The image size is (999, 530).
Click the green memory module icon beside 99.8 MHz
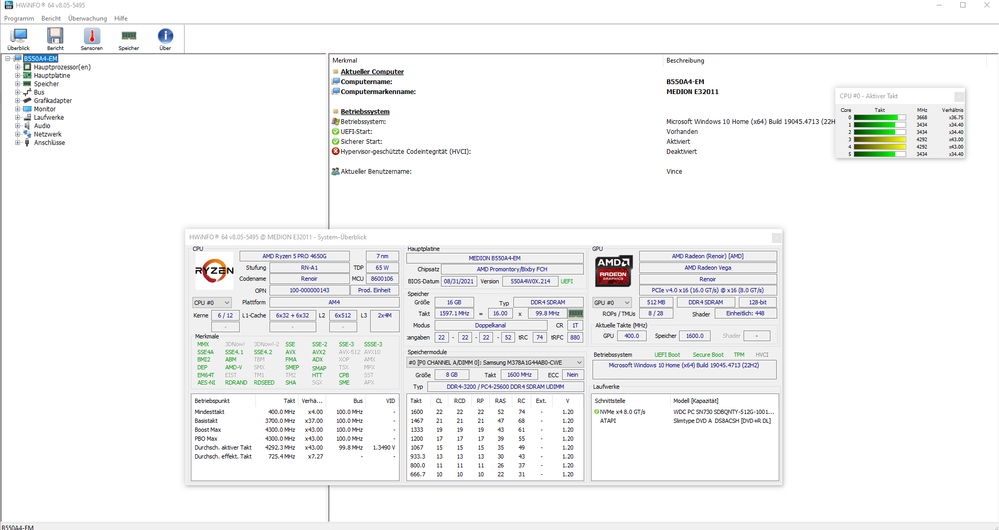click(575, 313)
